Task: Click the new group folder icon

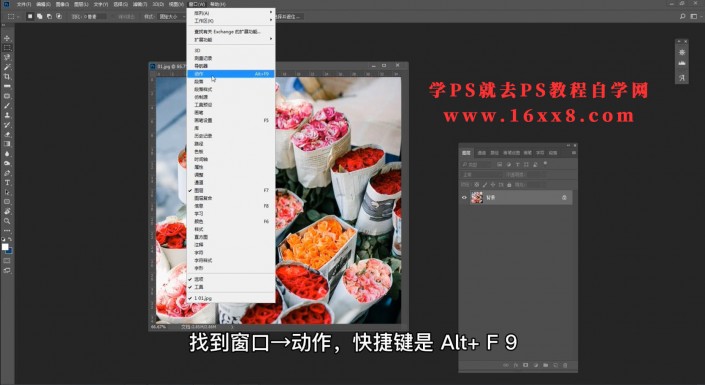Action: coord(545,365)
